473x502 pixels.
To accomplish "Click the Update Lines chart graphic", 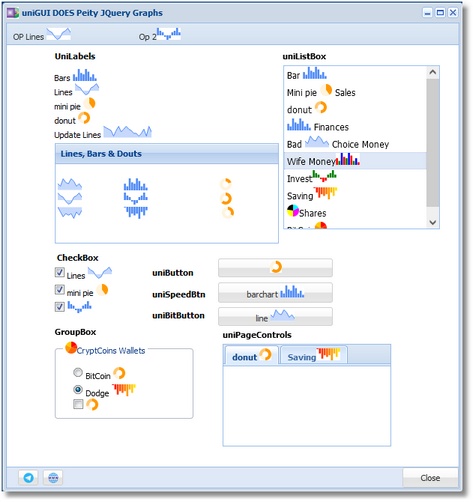I will coord(127,132).
